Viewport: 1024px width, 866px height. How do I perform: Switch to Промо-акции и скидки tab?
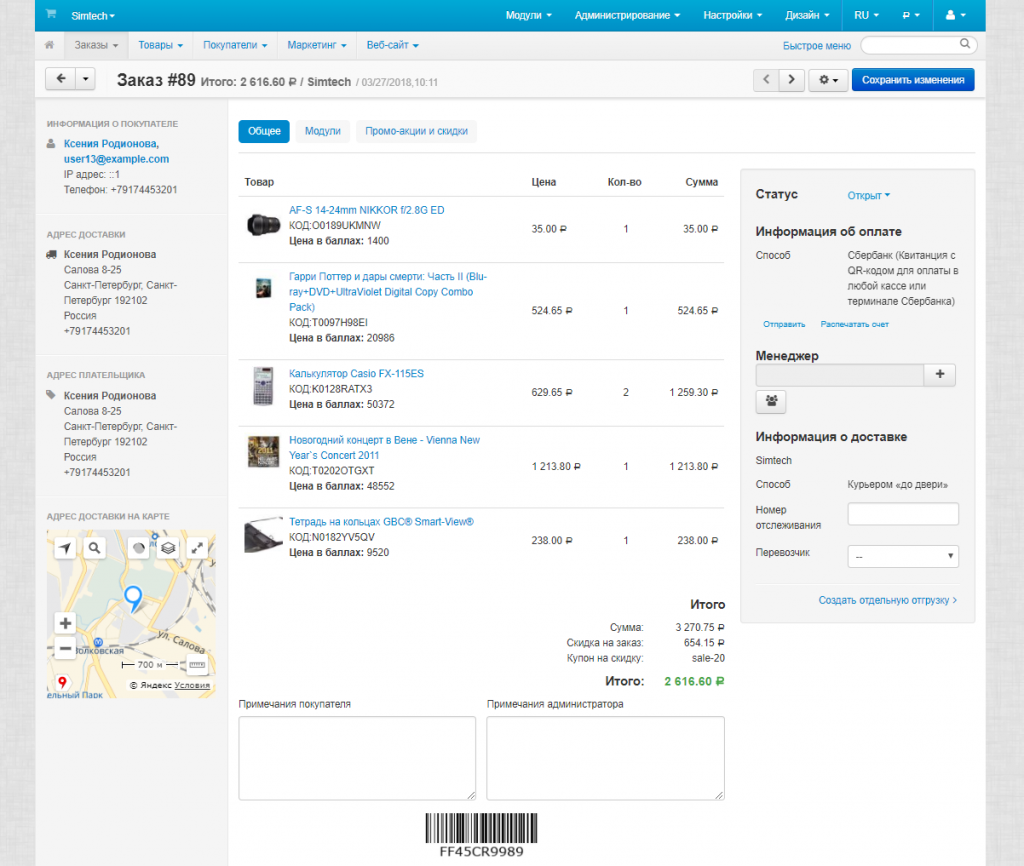[x=416, y=131]
